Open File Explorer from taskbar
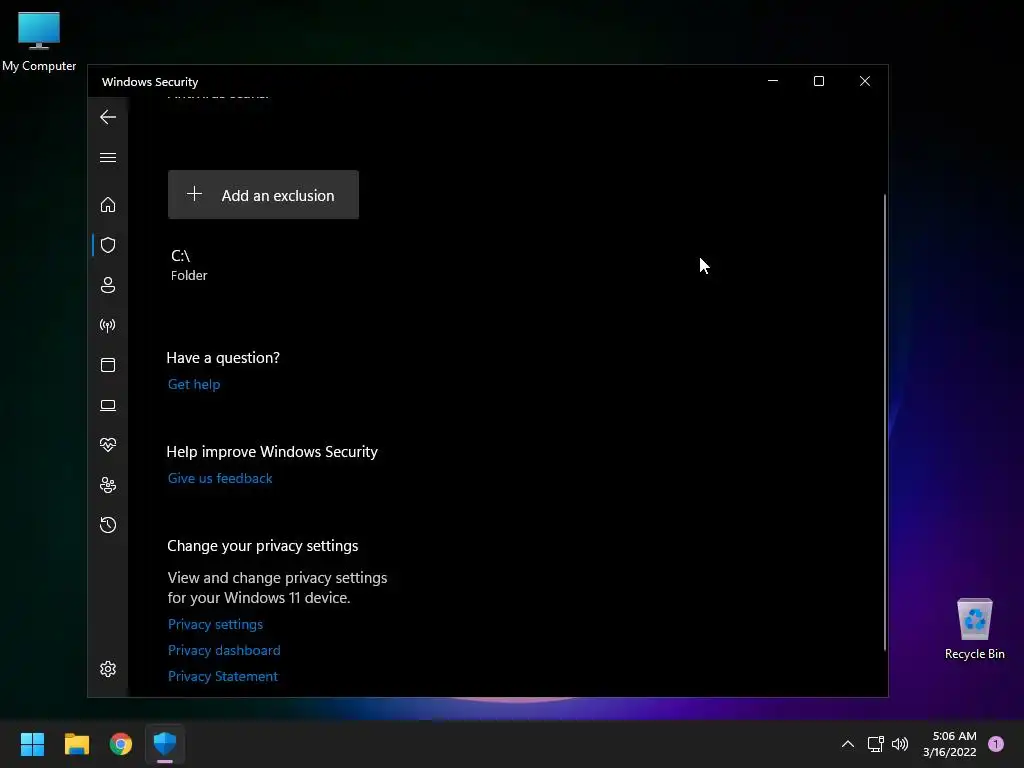The height and width of the screenshot is (768, 1024). click(x=76, y=744)
